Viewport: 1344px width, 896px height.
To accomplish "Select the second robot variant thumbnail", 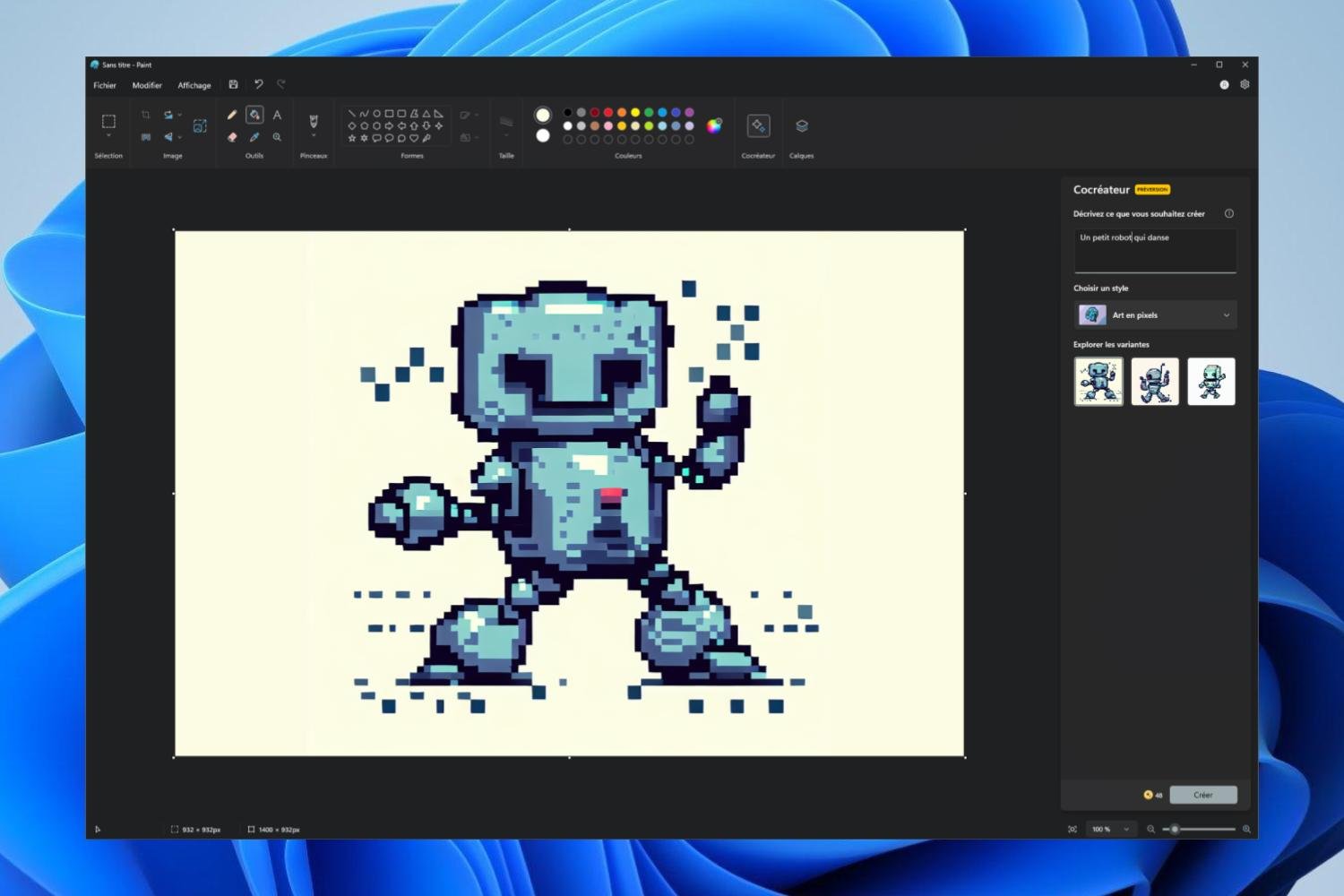I will coord(1155,381).
